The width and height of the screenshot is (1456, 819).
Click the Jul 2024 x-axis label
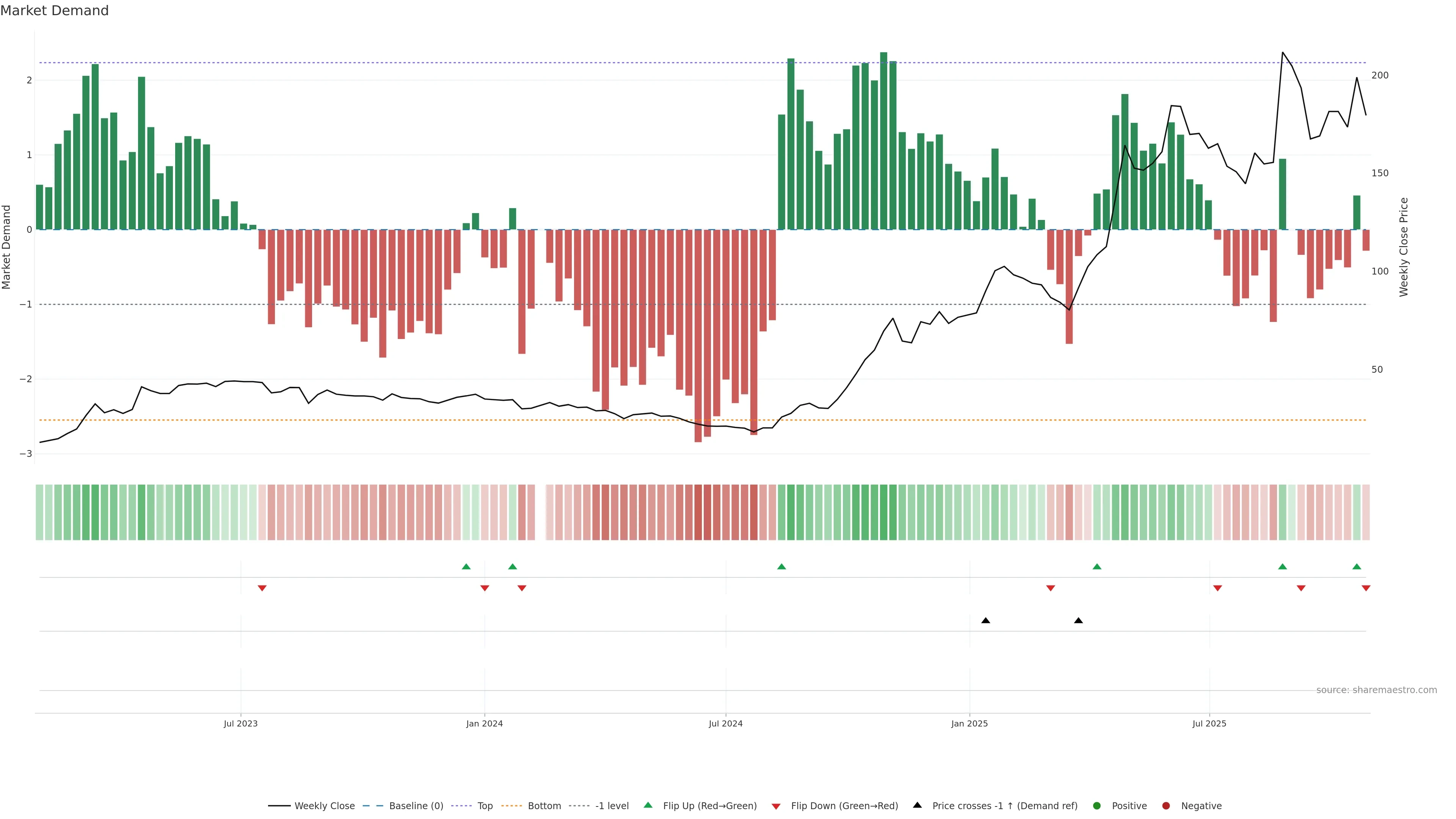pos(726,723)
